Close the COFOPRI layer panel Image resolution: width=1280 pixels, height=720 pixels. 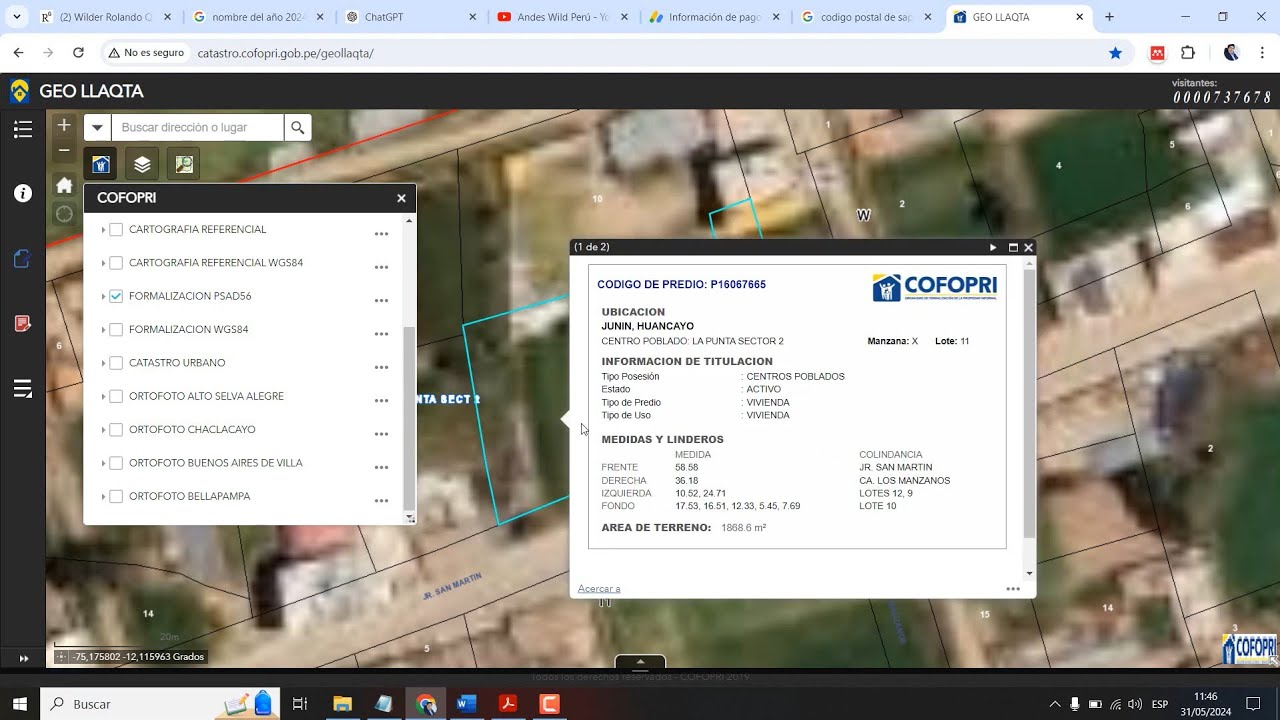(401, 198)
